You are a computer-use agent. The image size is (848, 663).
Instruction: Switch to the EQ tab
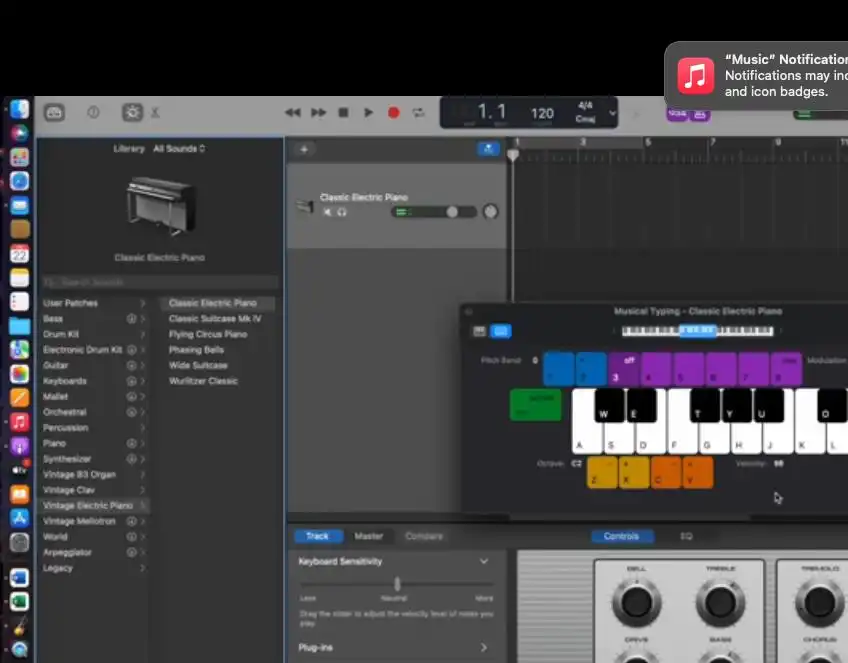click(686, 536)
